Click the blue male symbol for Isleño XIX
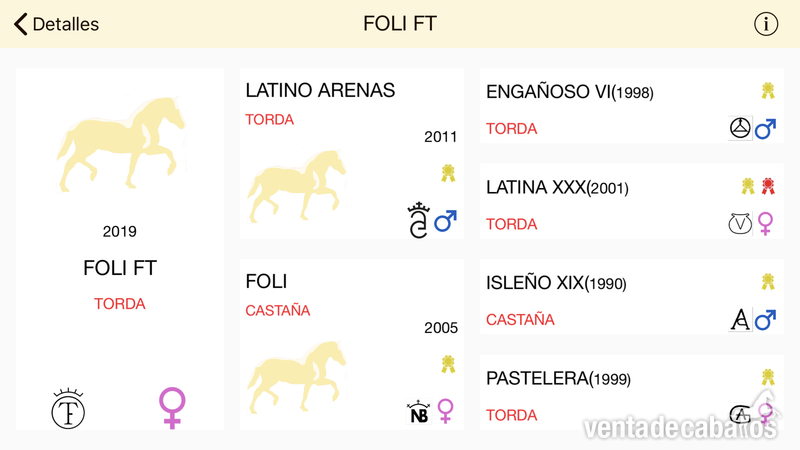 (765, 320)
